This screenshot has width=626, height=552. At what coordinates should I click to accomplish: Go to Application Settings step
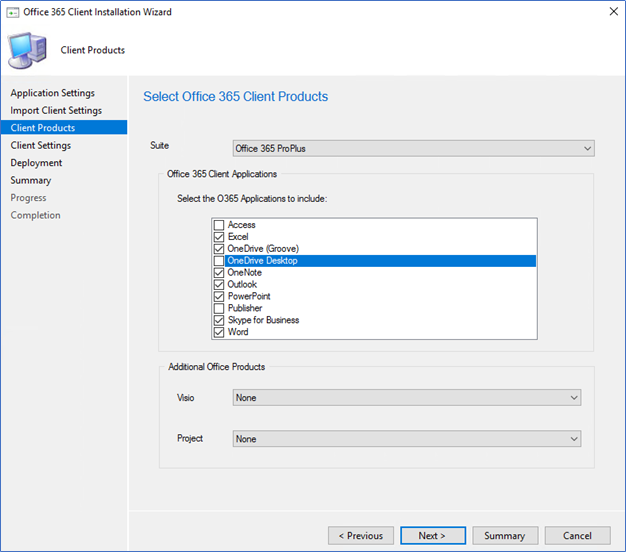click(x=53, y=93)
